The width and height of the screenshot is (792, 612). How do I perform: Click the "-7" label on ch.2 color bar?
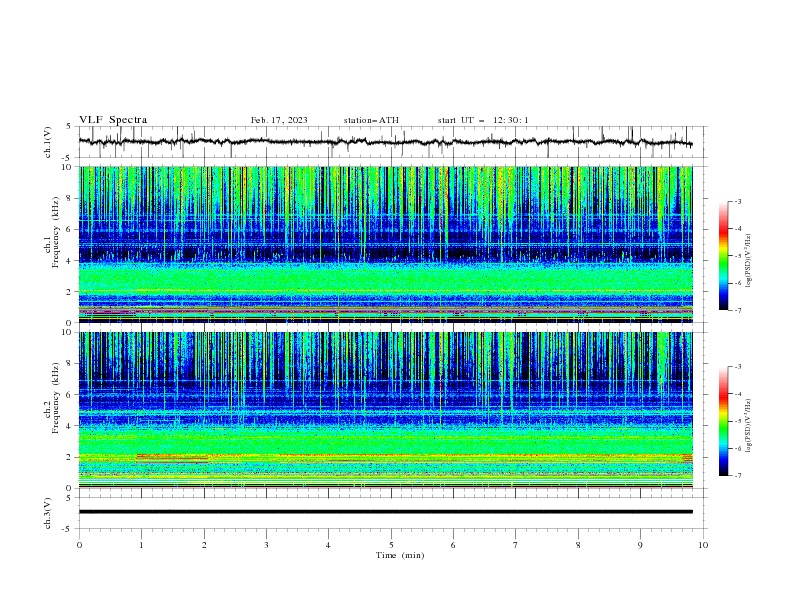tap(737, 476)
